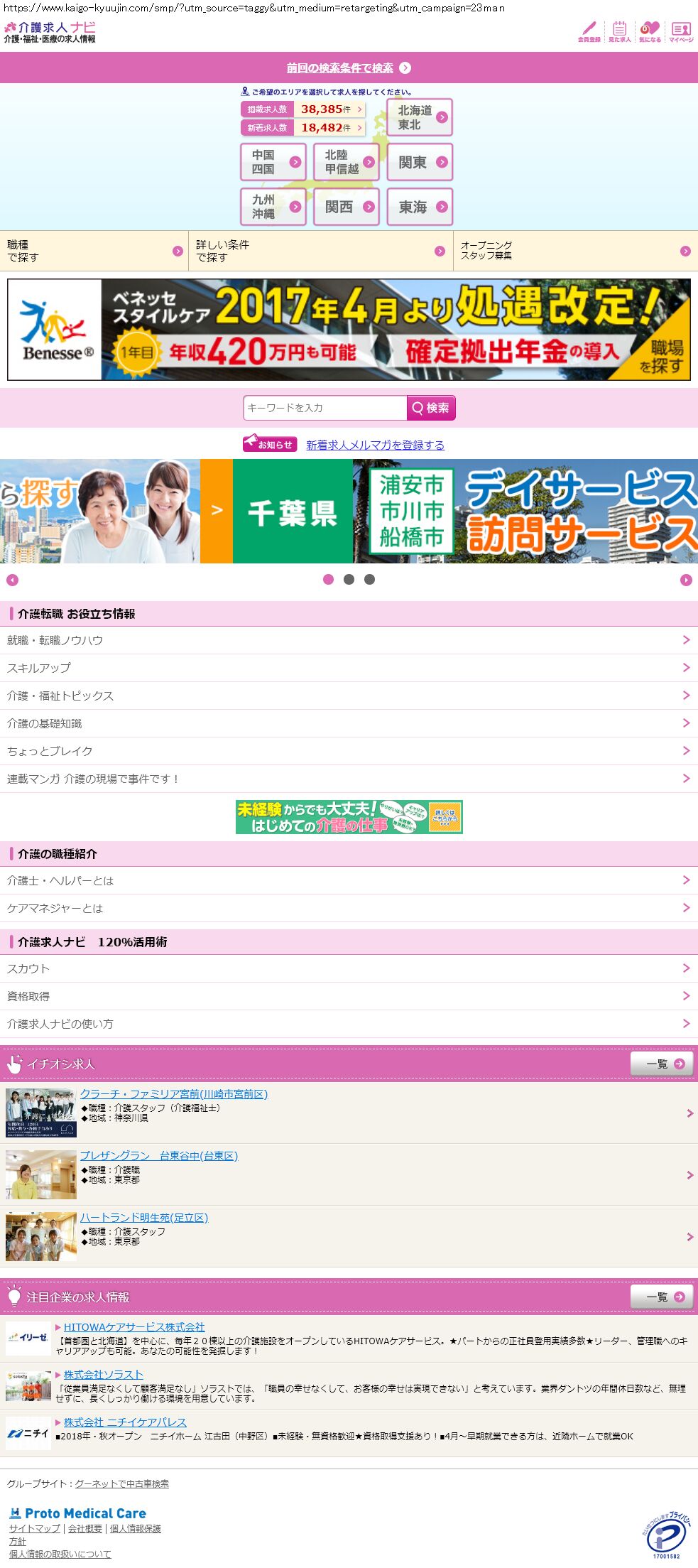The width and height of the screenshot is (698, 1568).
Task: Select 北陸 甲信越 region button
Action: click(x=347, y=162)
